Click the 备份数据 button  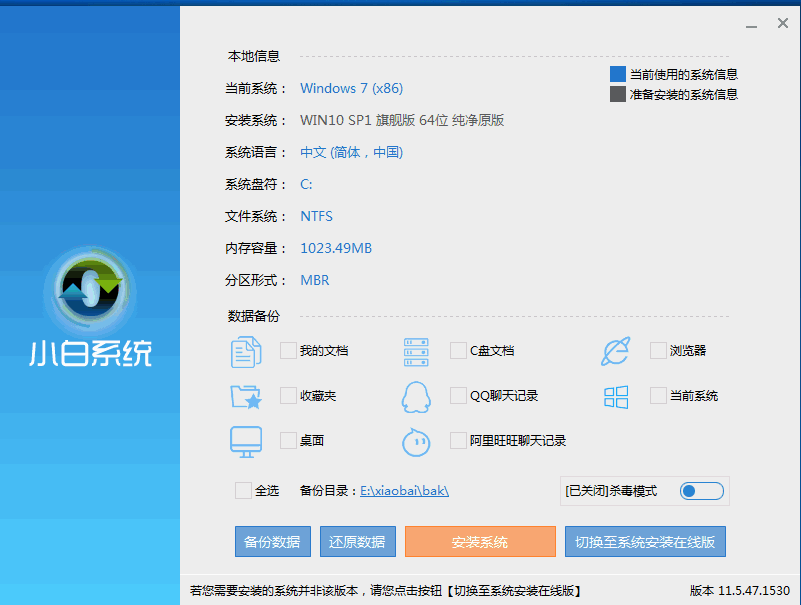[x=273, y=542]
